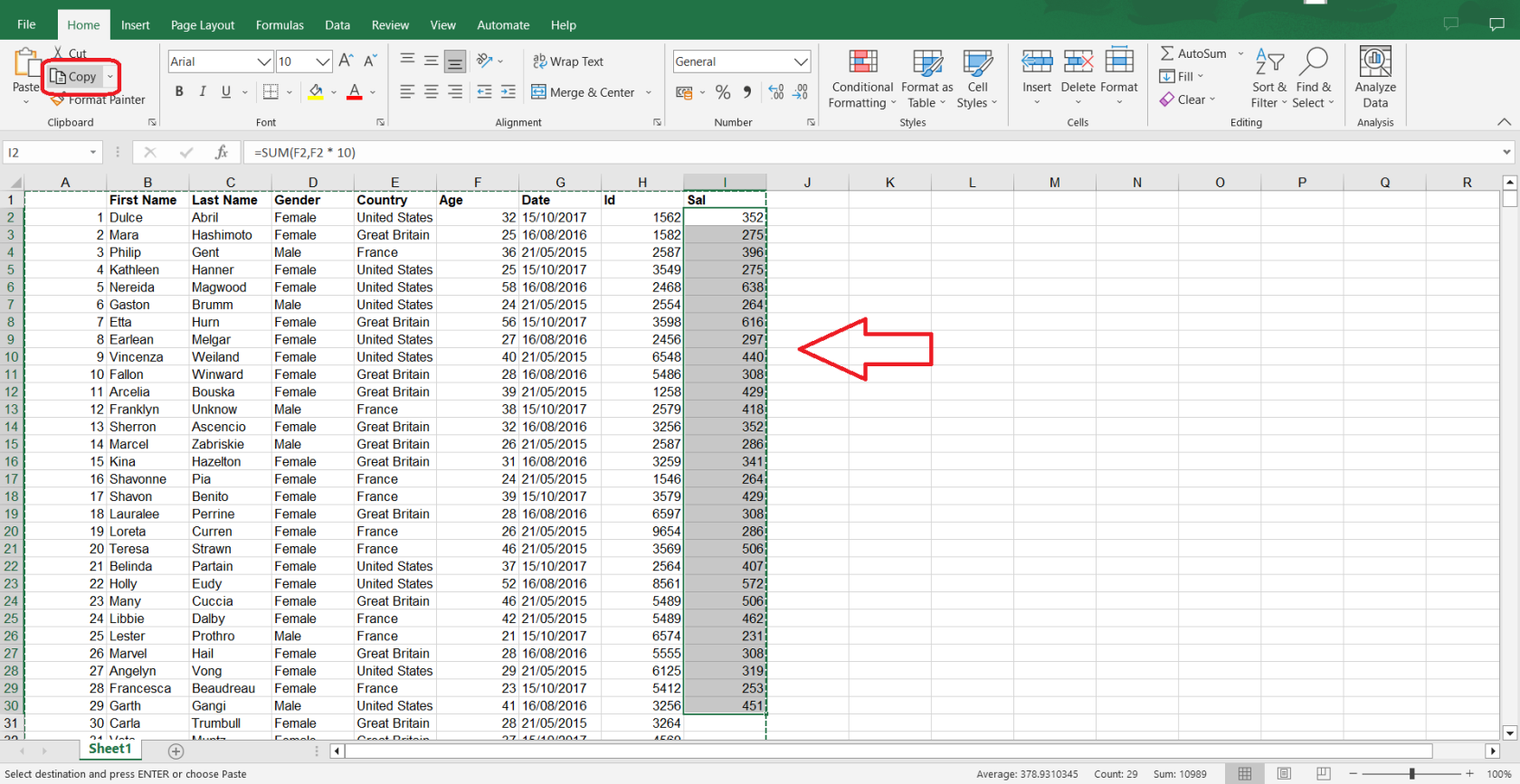Apply accounting number format
The width and height of the screenshot is (1520, 784).
point(684,92)
